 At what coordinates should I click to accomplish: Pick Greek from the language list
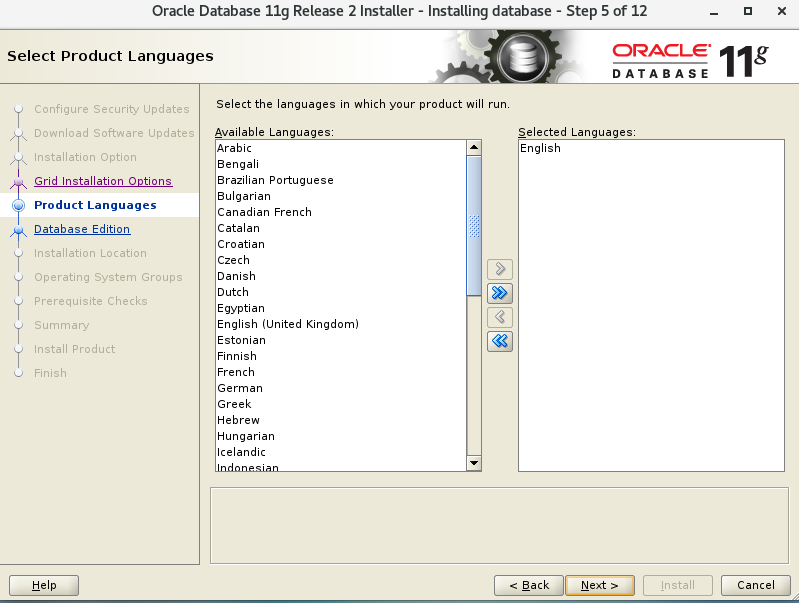[341, 404]
